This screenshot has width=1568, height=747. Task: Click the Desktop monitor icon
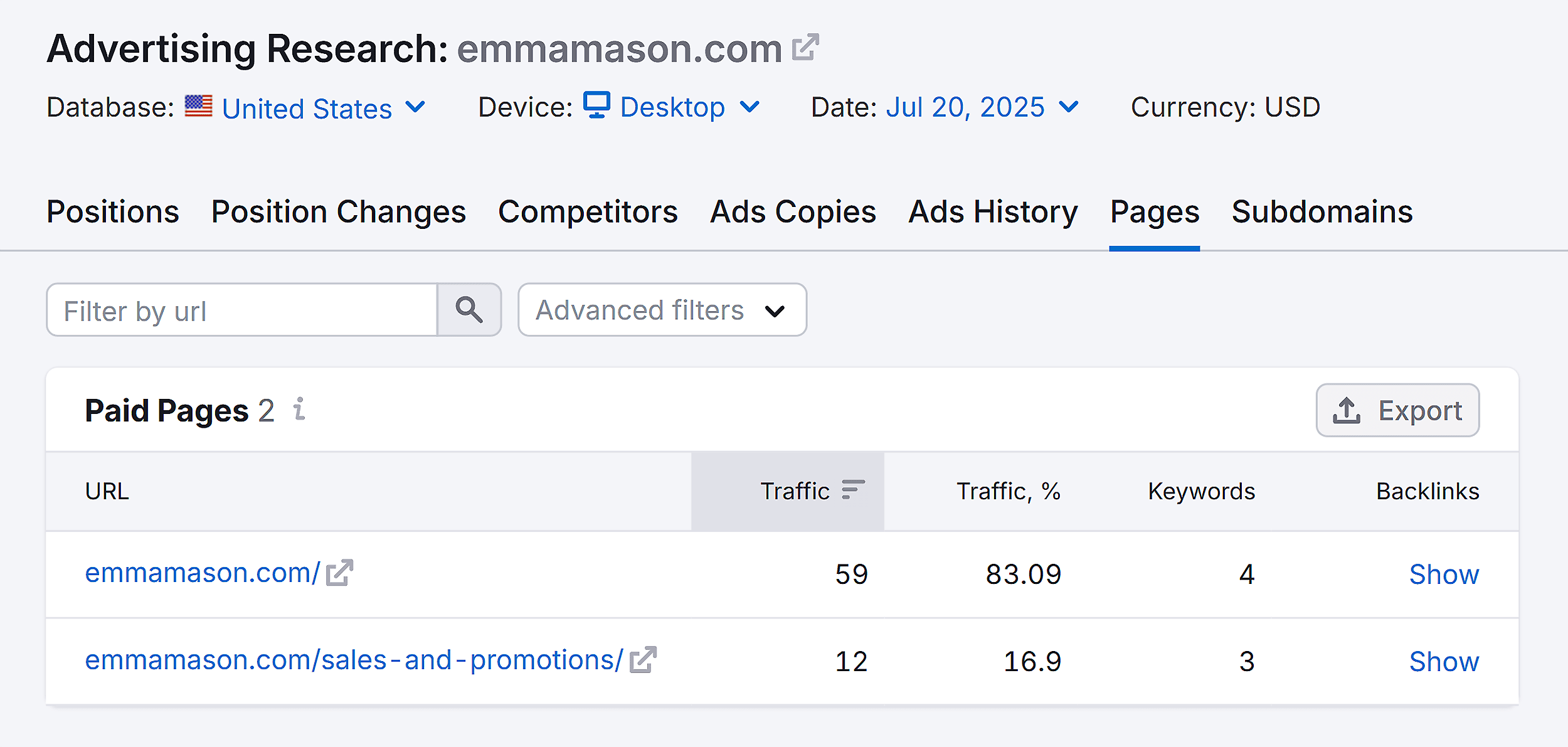pos(596,105)
